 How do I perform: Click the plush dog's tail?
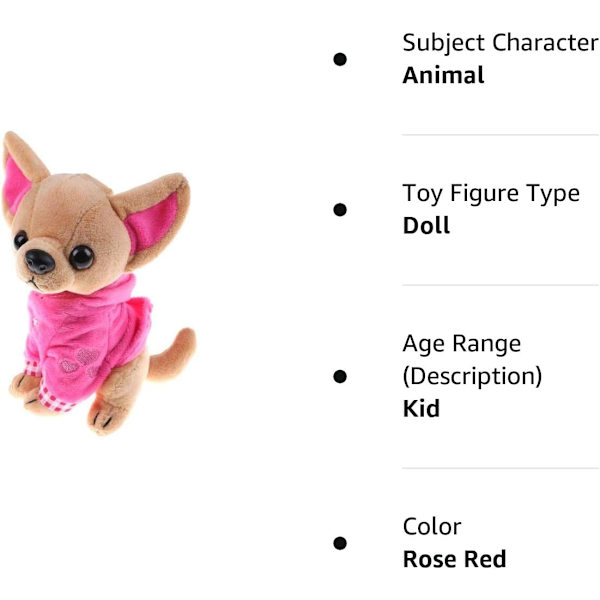click(x=172, y=354)
